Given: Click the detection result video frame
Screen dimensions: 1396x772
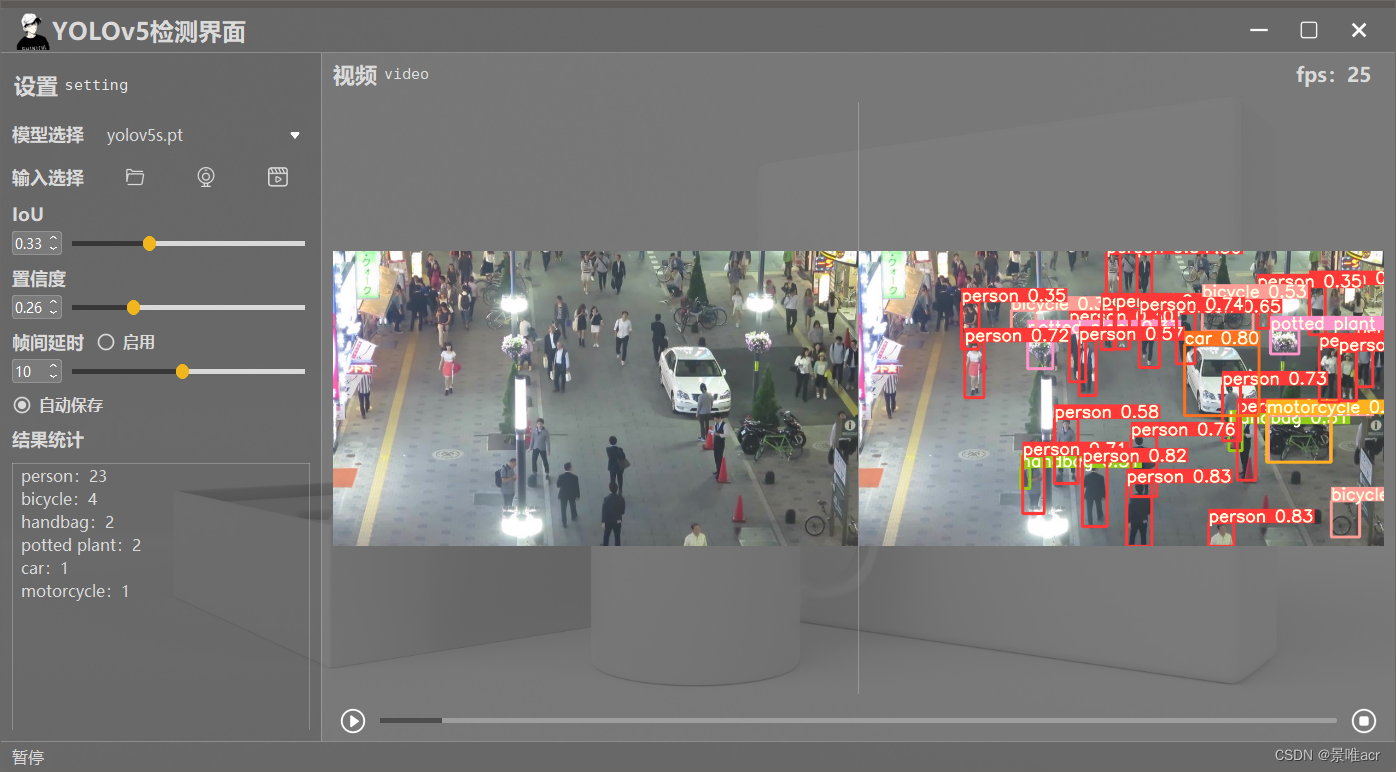Looking at the screenshot, I should pyautogui.click(x=1121, y=398).
